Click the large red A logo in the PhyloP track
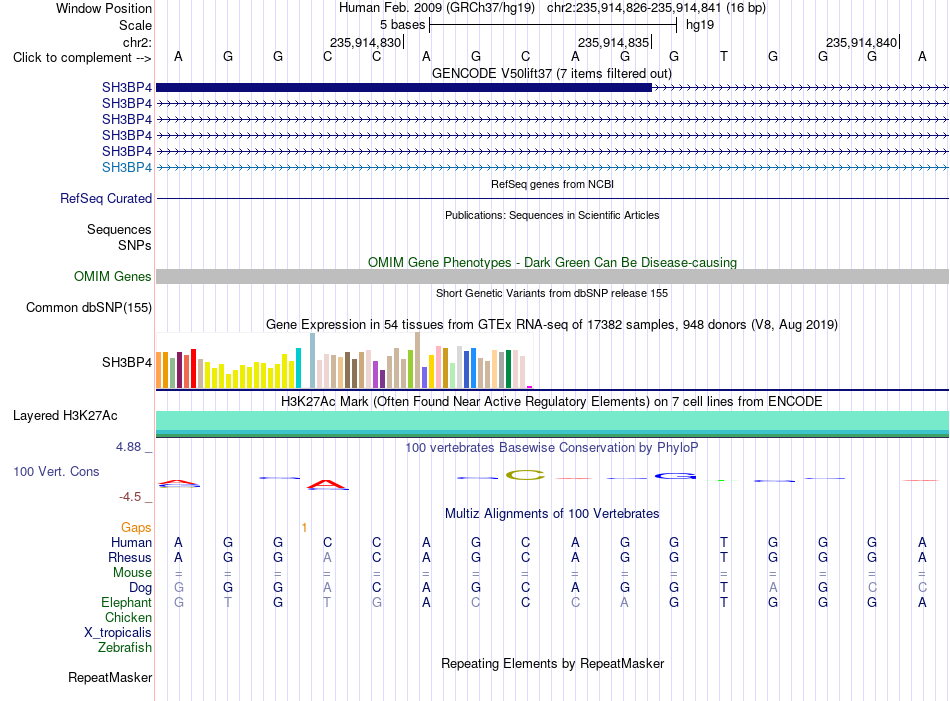Viewport: 950px width, 701px height. pos(327,485)
